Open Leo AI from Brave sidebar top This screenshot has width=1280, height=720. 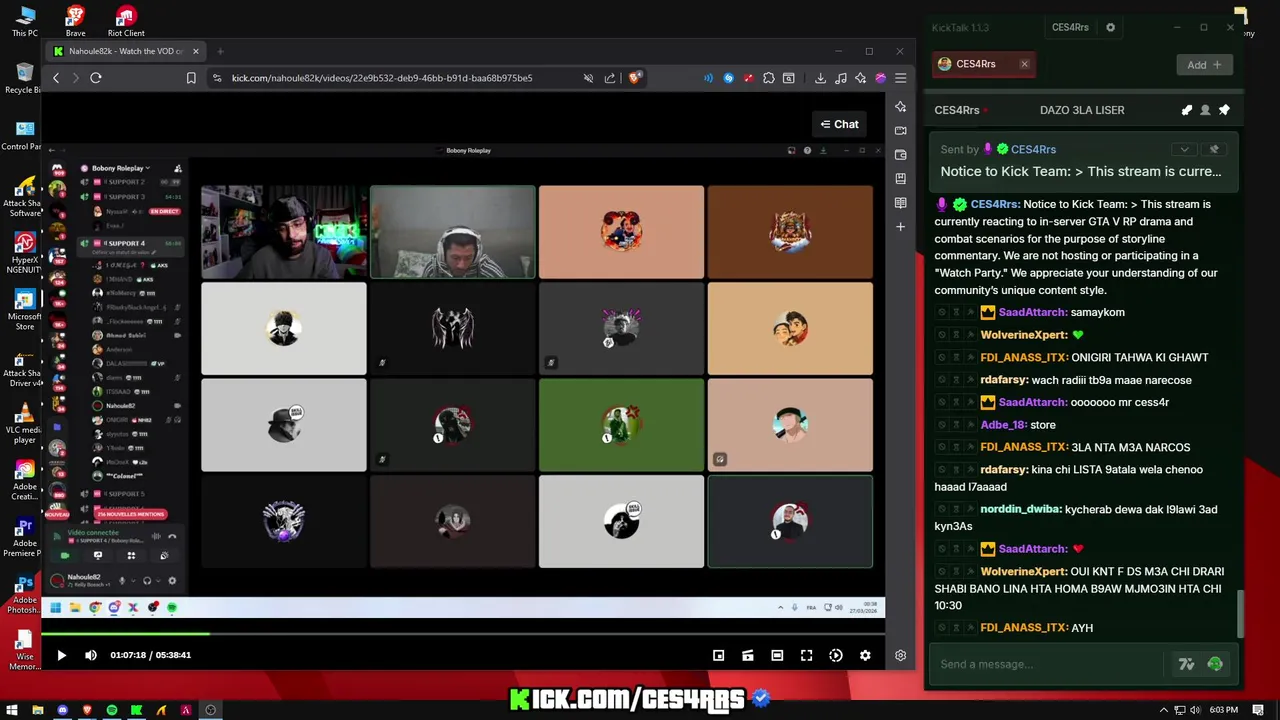[x=900, y=107]
